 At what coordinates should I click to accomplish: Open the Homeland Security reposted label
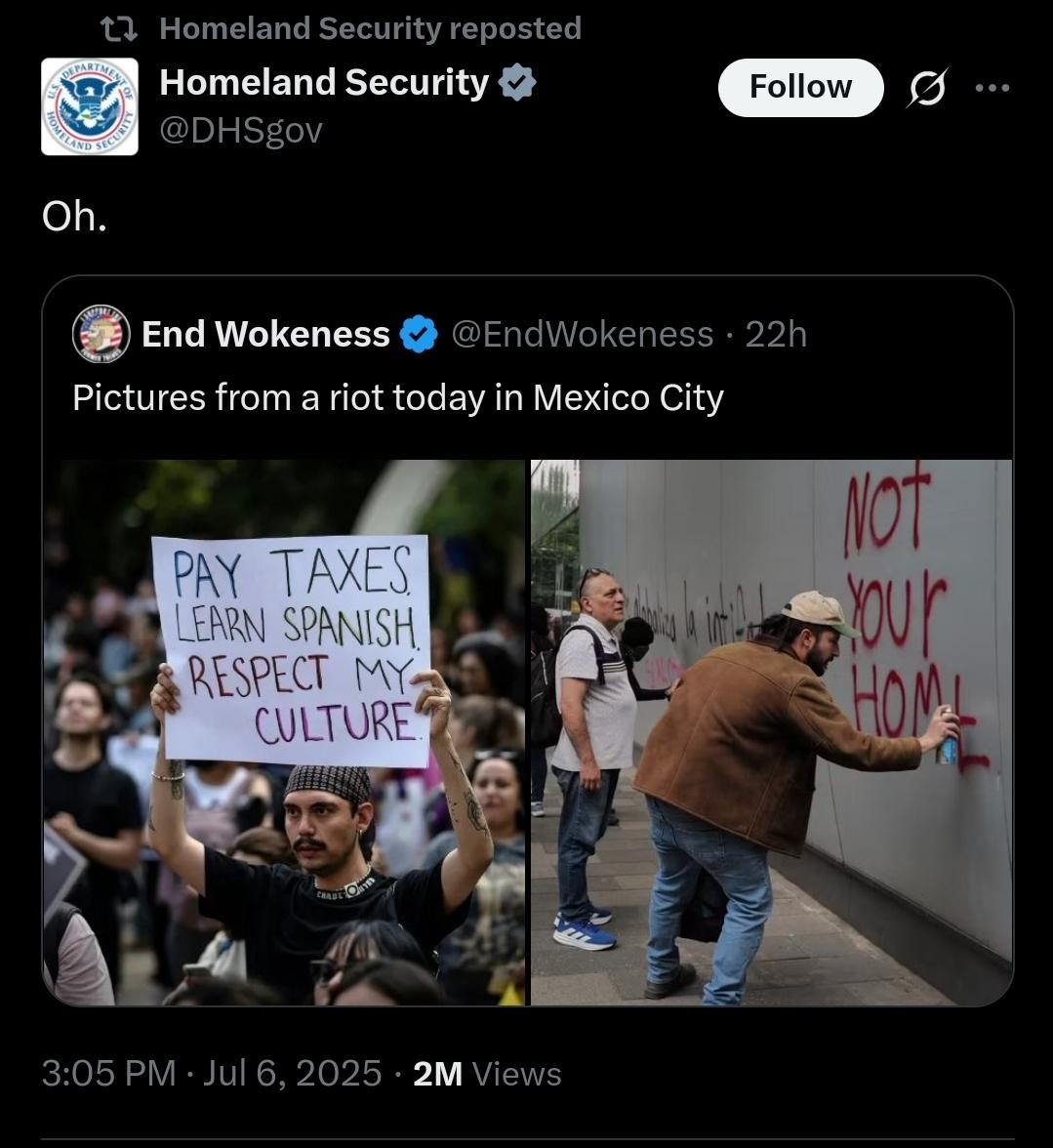pos(370,28)
